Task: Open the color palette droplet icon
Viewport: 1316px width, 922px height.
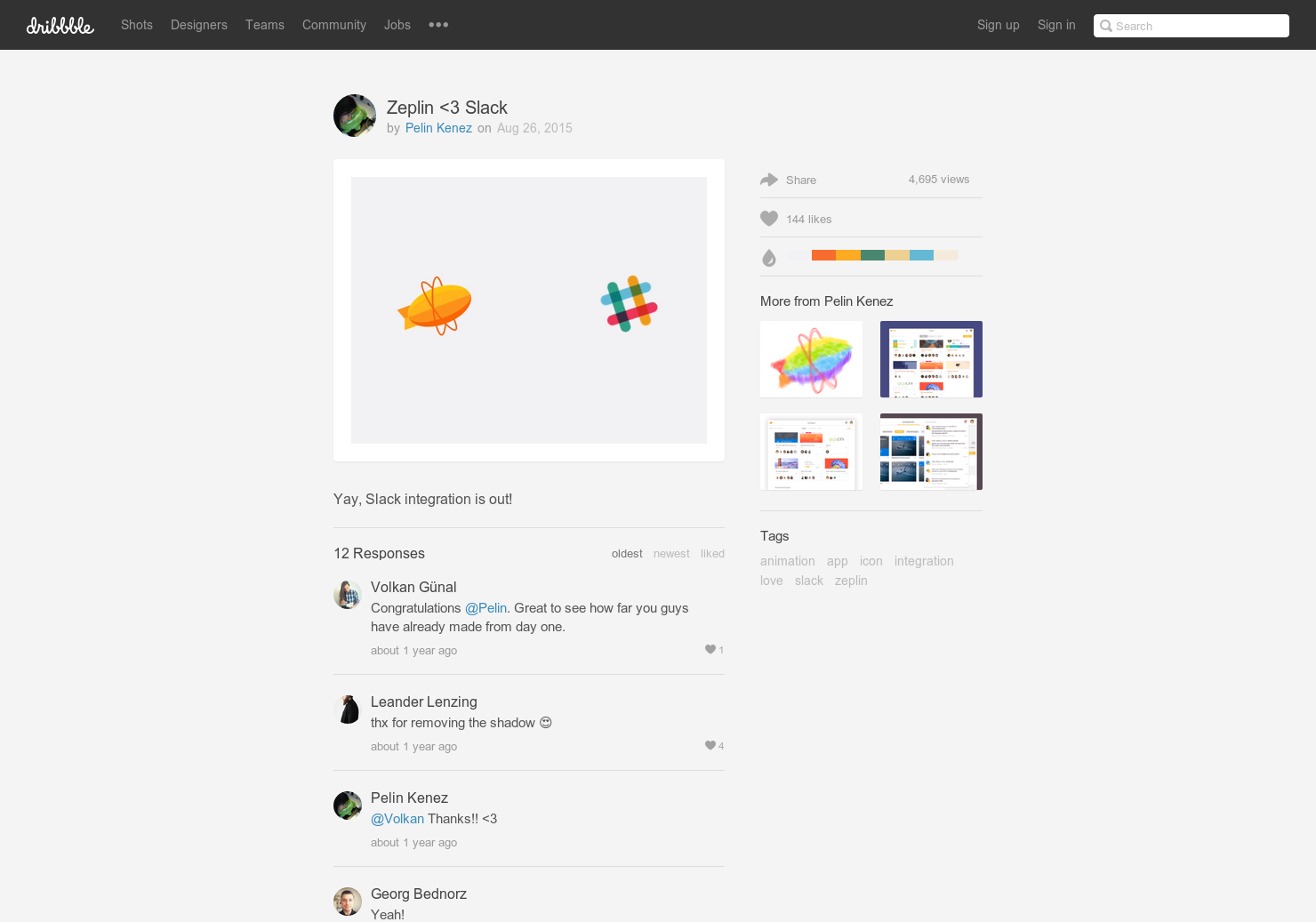Action: (769, 257)
